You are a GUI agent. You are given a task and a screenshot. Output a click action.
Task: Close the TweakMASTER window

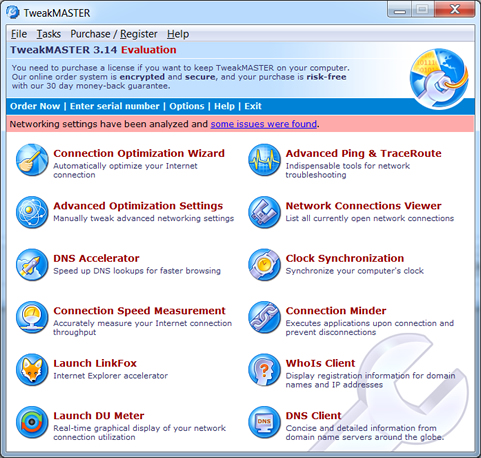(x=455, y=10)
